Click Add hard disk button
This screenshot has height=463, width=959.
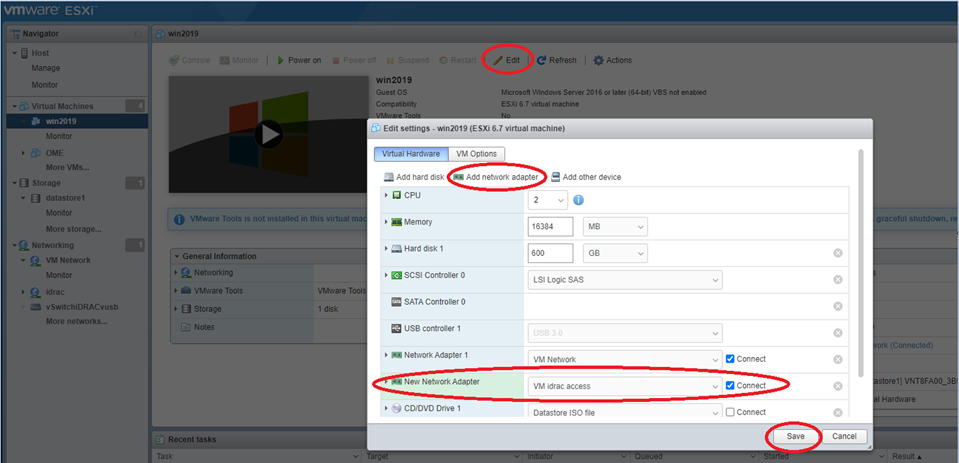413,177
